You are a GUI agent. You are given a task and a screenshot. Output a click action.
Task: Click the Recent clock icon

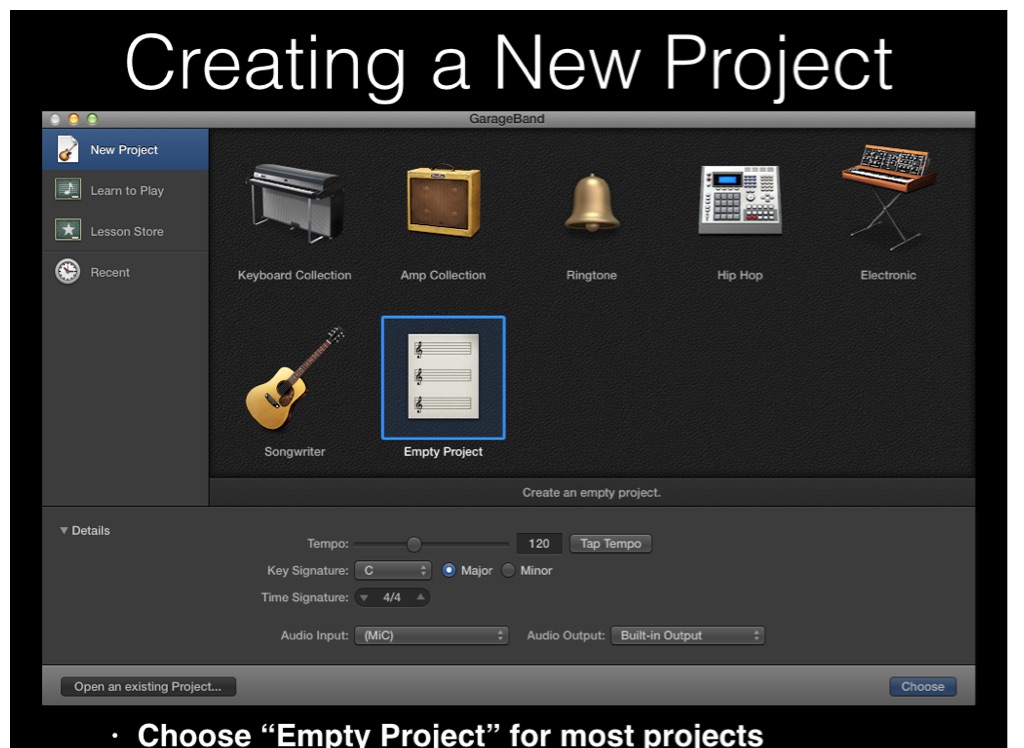click(x=68, y=272)
